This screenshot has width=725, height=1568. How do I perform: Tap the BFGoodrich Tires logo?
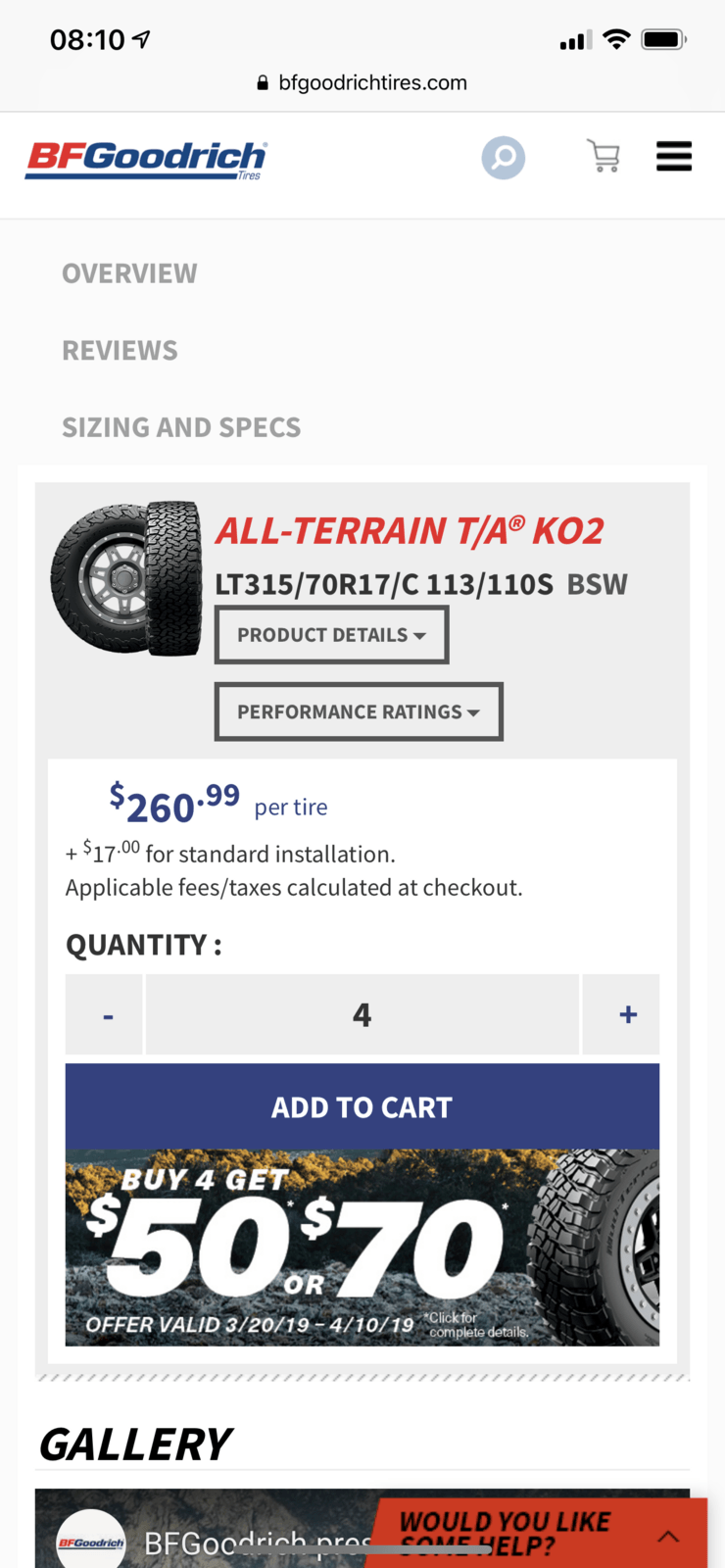pos(146,160)
